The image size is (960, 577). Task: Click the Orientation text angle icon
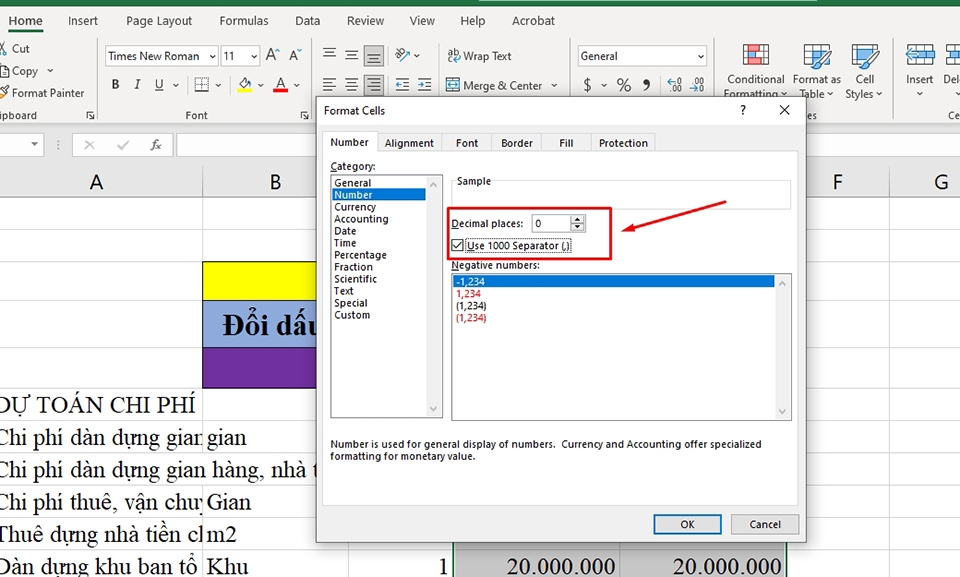(x=402, y=55)
